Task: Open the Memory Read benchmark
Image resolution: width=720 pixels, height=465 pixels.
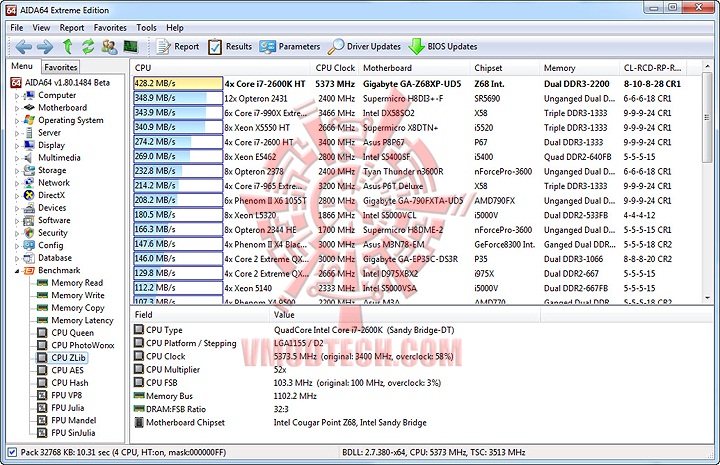Action: tap(77, 283)
